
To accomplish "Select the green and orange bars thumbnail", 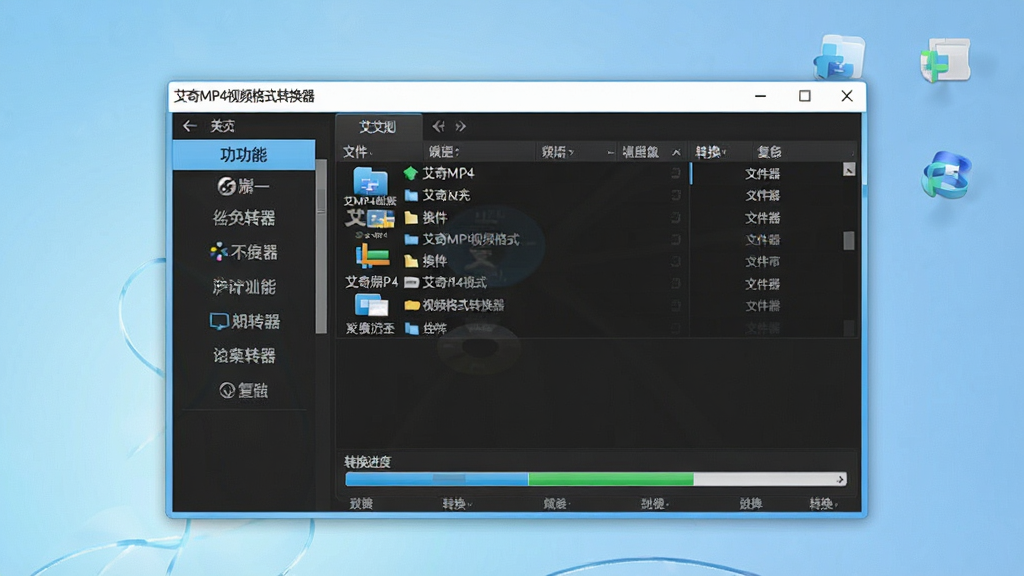I will pyautogui.click(x=372, y=257).
